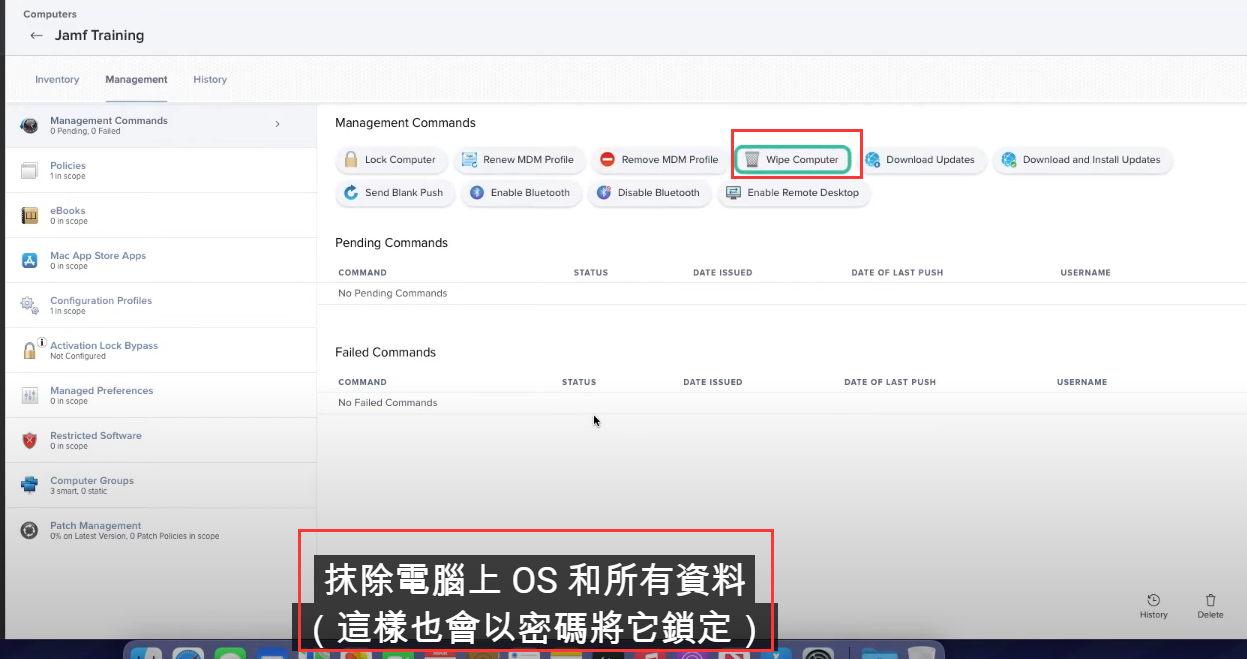The height and width of the screenshot is (659, 1247).
Task: Click STATUS column header under Pending Commands
Action: pyautogui.click(x=590, y=273)
